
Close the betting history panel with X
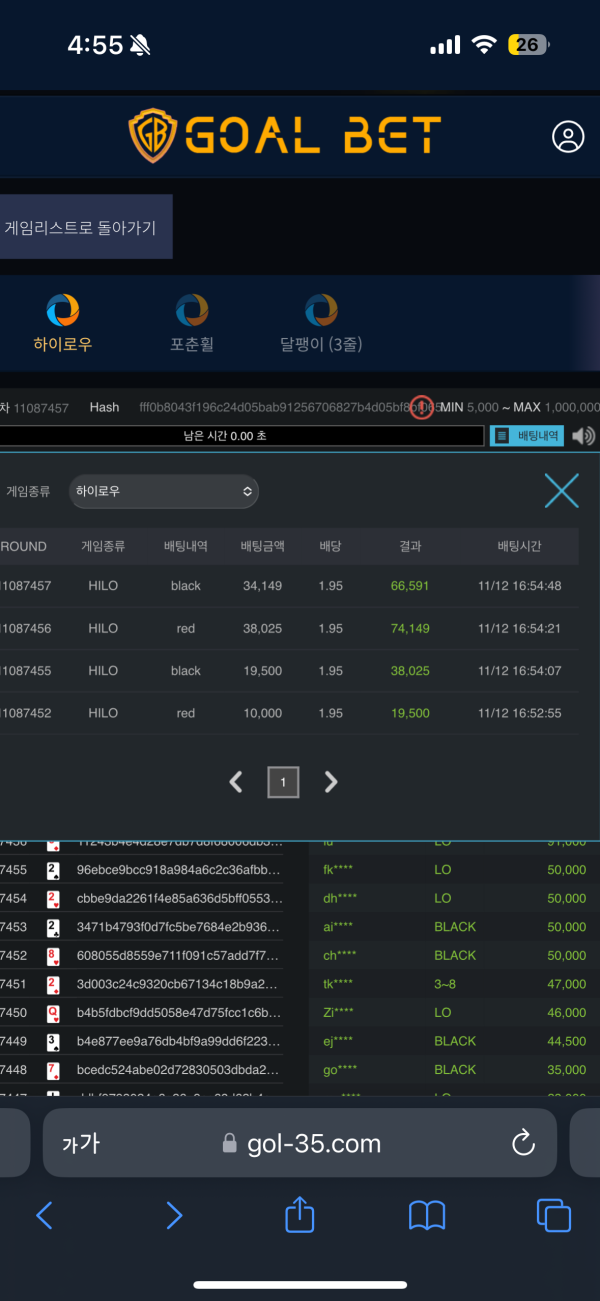(x=561, y=490)
